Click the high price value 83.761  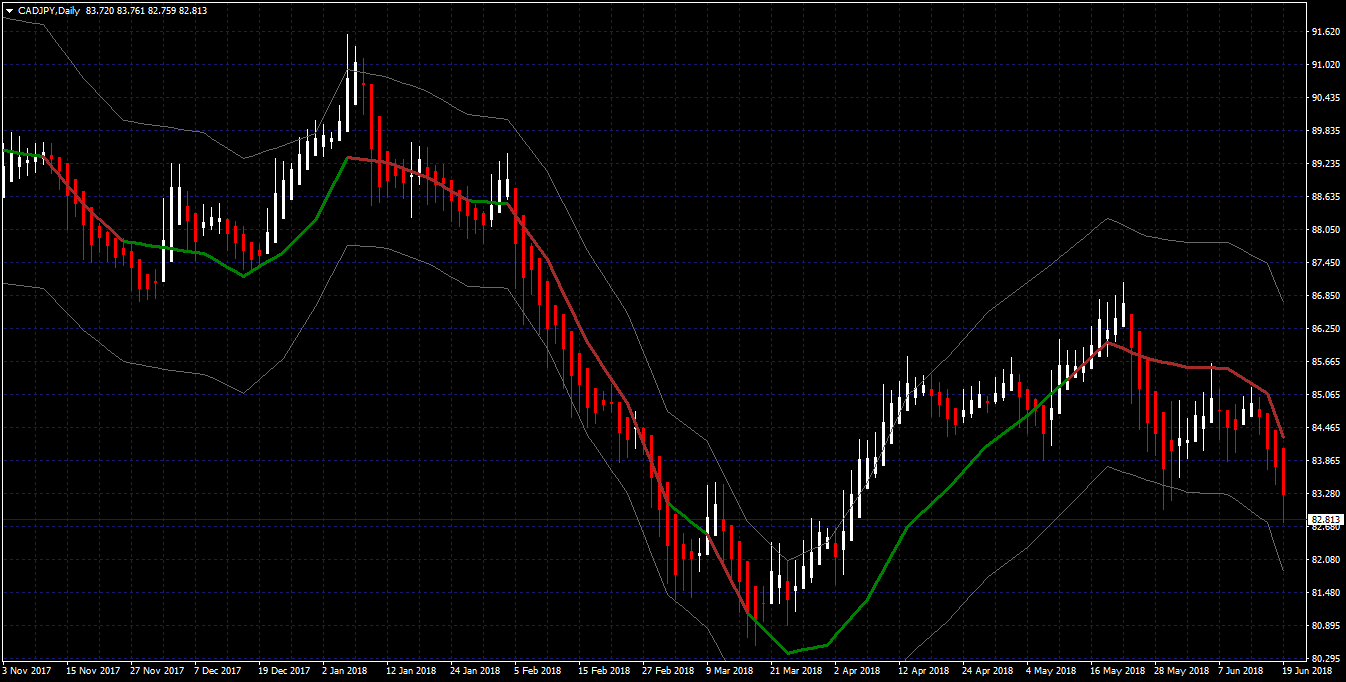pyautogui.click(x=130, y=10)
